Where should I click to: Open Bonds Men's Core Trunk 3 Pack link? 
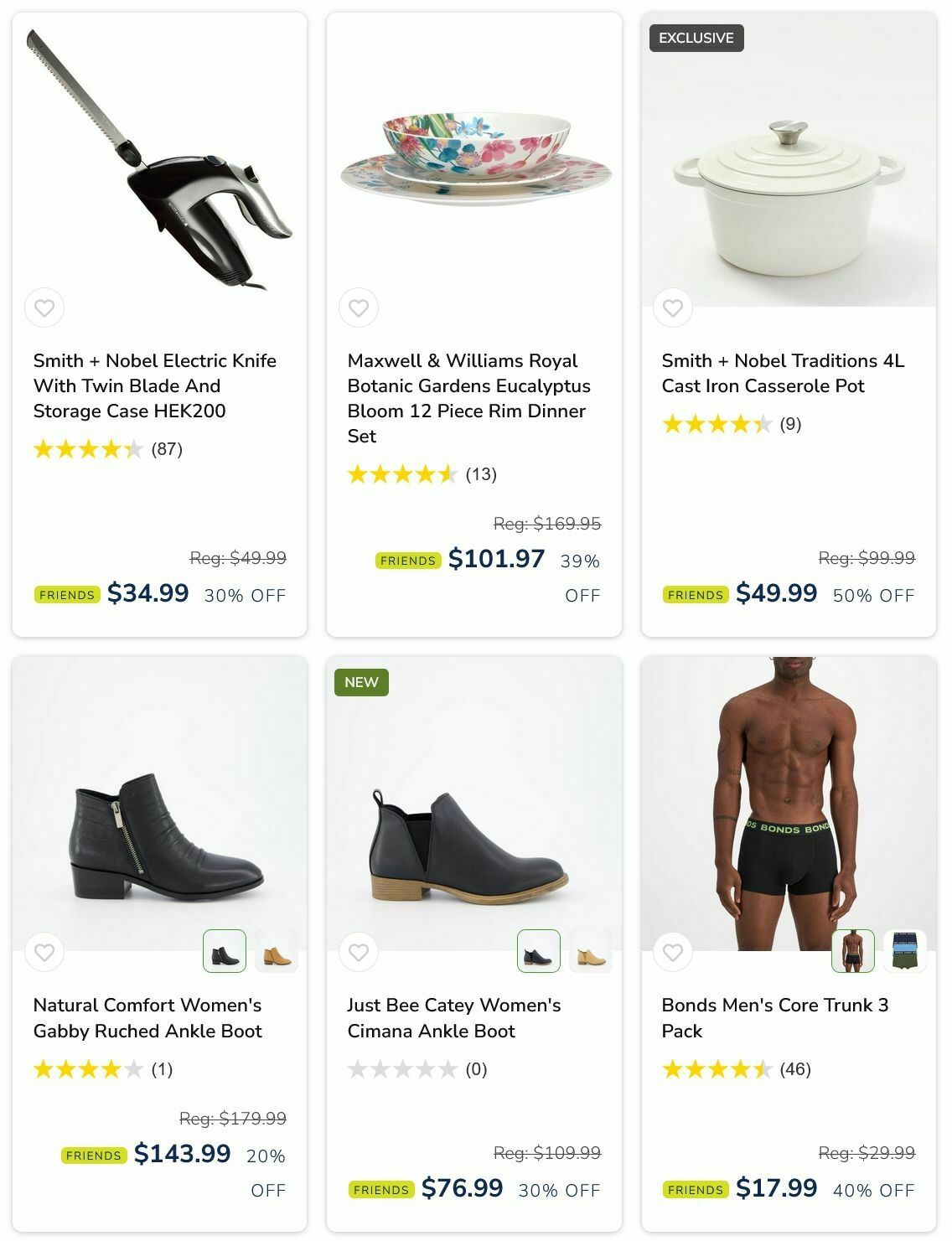click(774, 1017)
